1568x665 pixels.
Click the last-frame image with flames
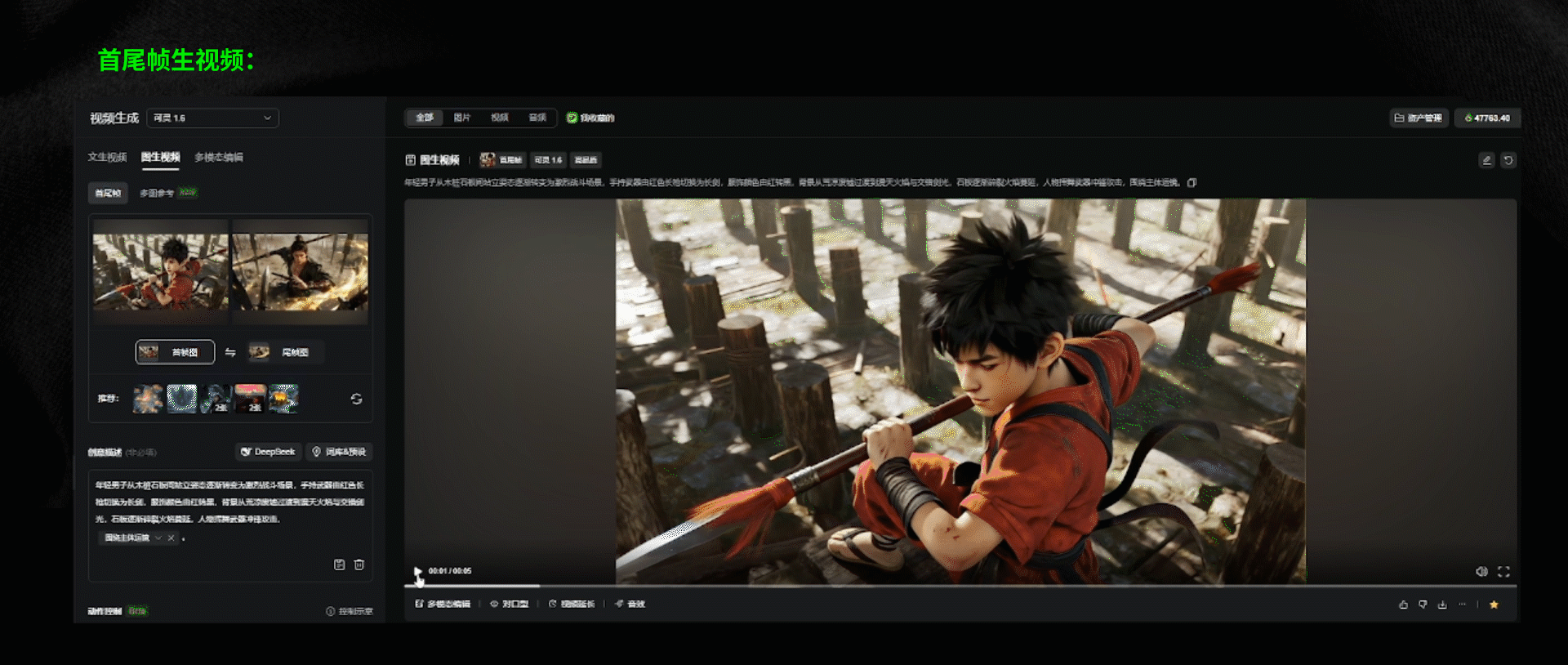tap(300, 272)
